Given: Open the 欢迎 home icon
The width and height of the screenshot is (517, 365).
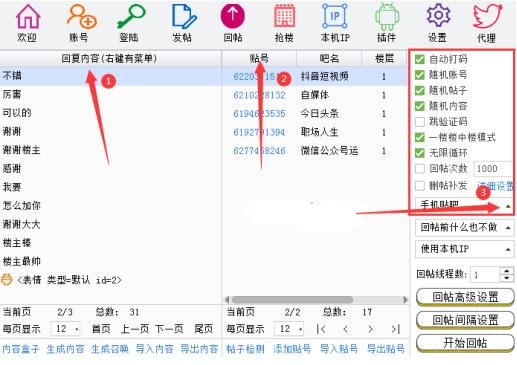Looking at the screenshot, I should coord(28,17).
